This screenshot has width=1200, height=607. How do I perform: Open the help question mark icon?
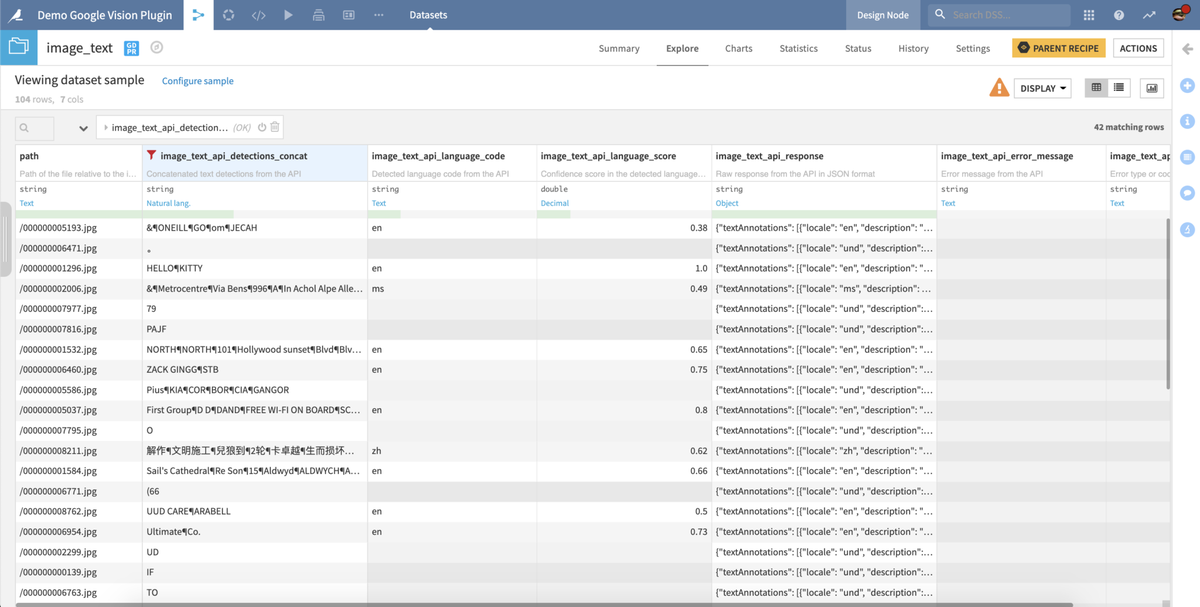(1119, 15)
